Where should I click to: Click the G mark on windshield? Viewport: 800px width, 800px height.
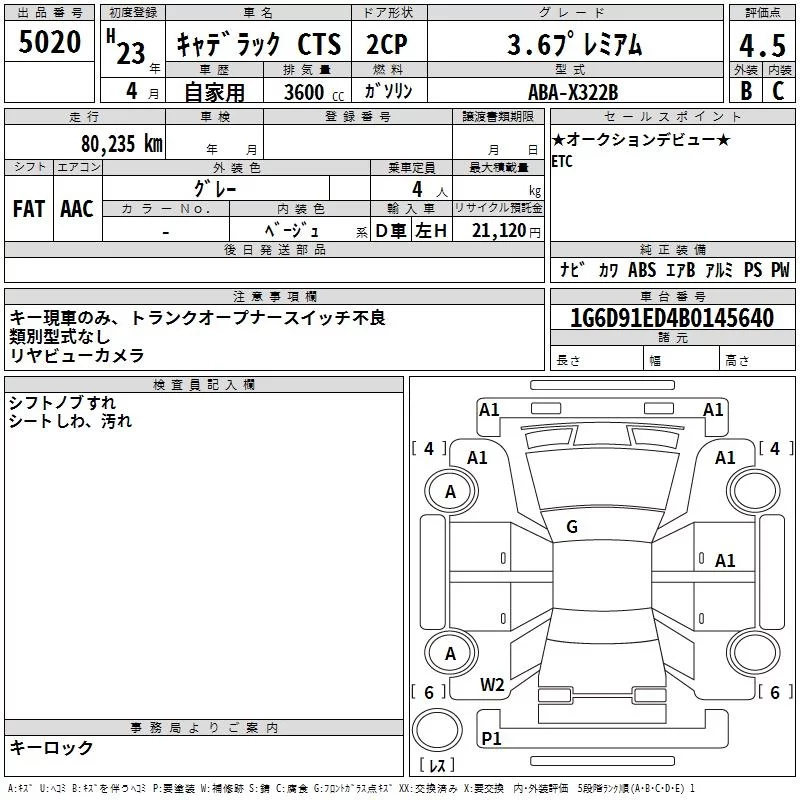click(572, 527)
